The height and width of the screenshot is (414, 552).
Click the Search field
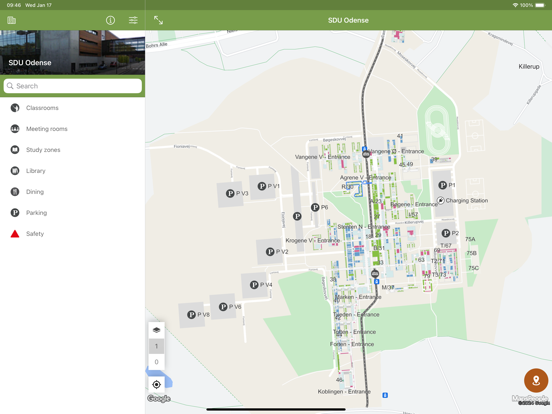click(x=73, y=86)
